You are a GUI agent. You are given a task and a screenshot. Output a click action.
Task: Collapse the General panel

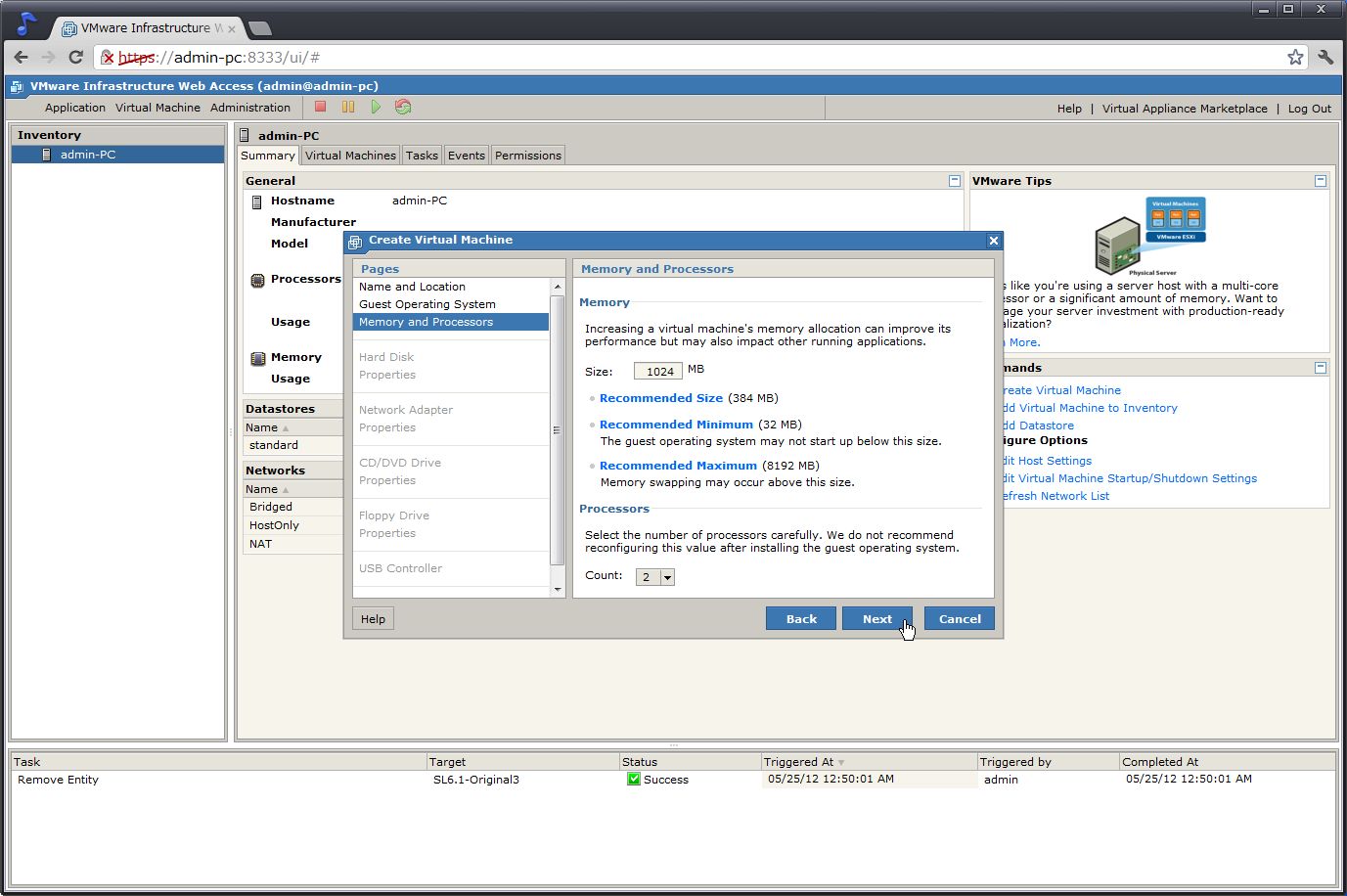pos(955,181)
